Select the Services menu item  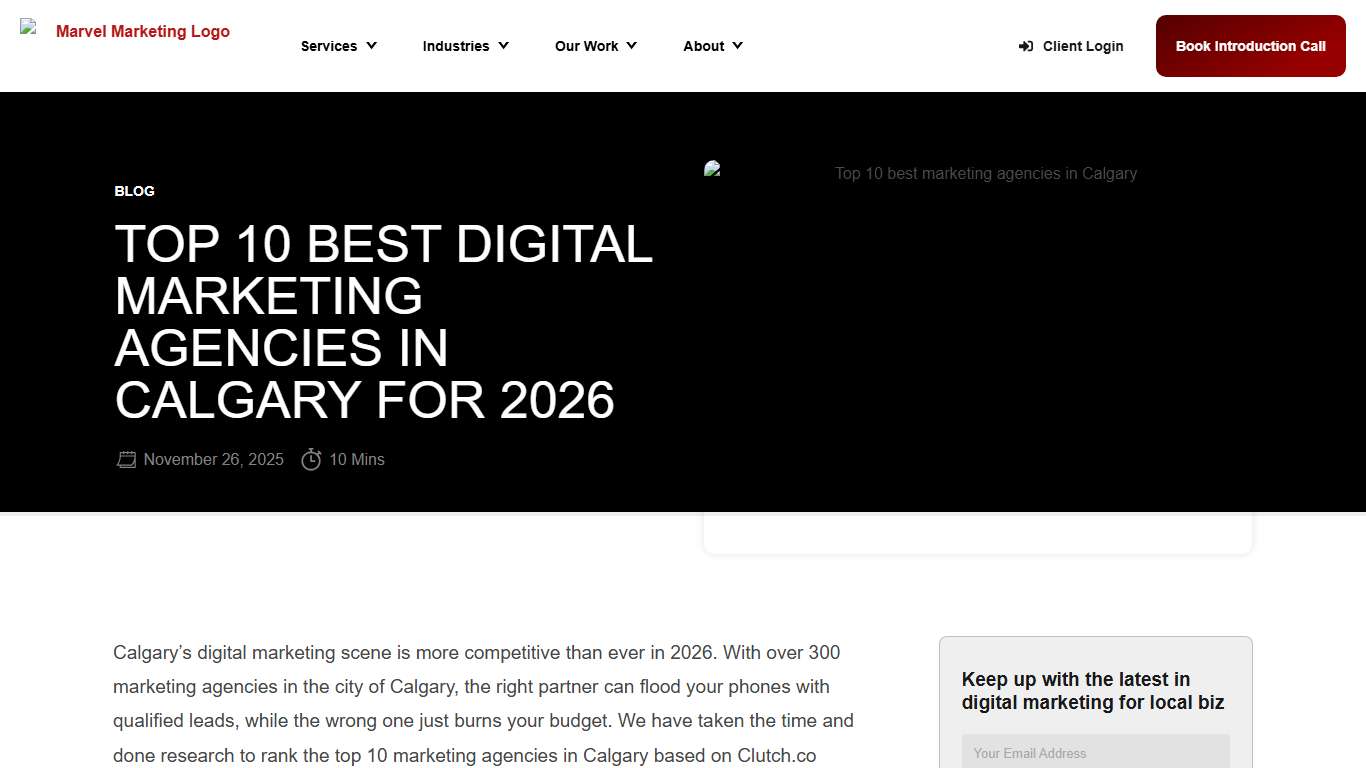click(328, 46)
